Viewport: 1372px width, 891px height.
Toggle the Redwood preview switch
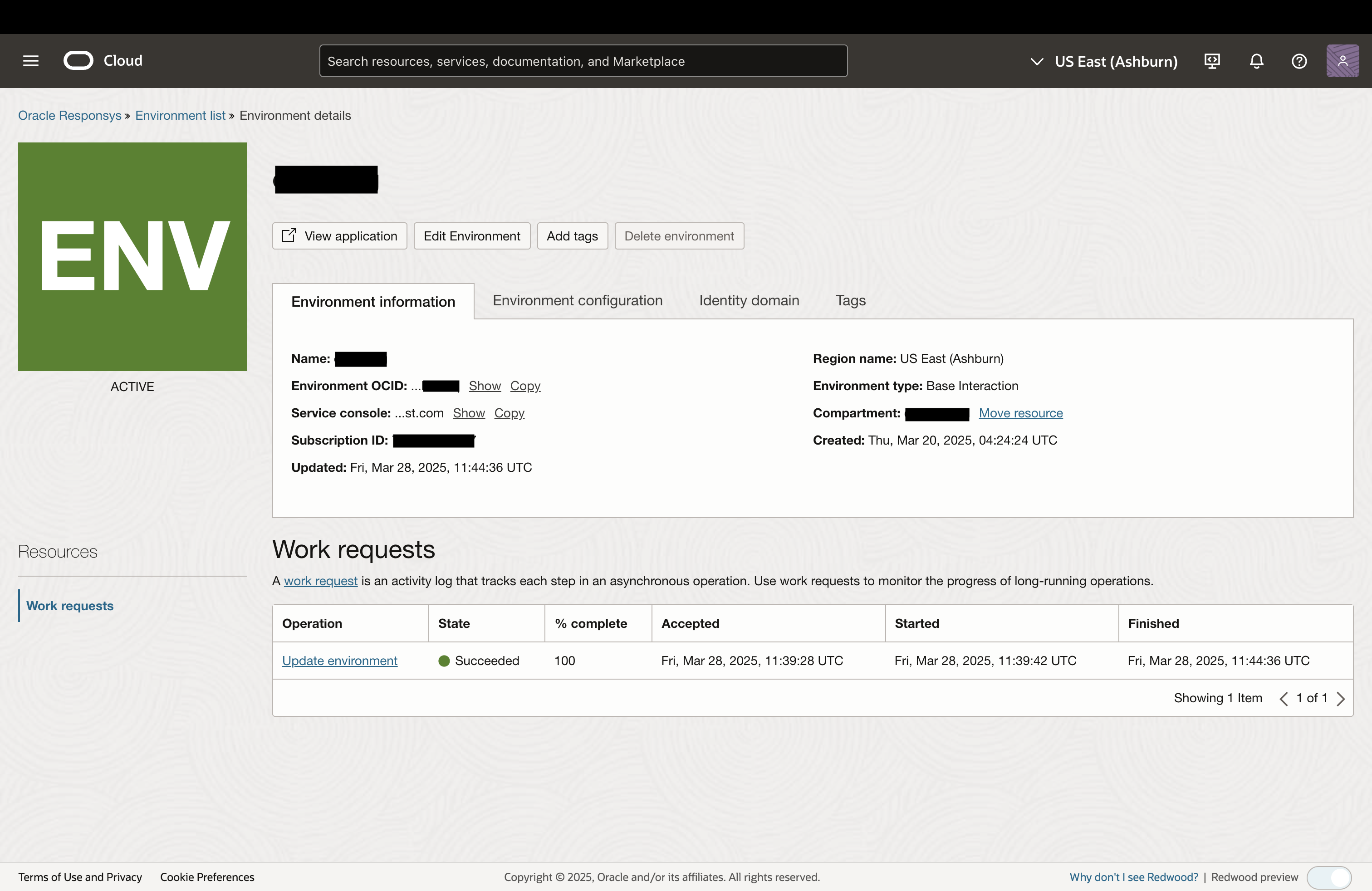click(x=1329, y=877)
